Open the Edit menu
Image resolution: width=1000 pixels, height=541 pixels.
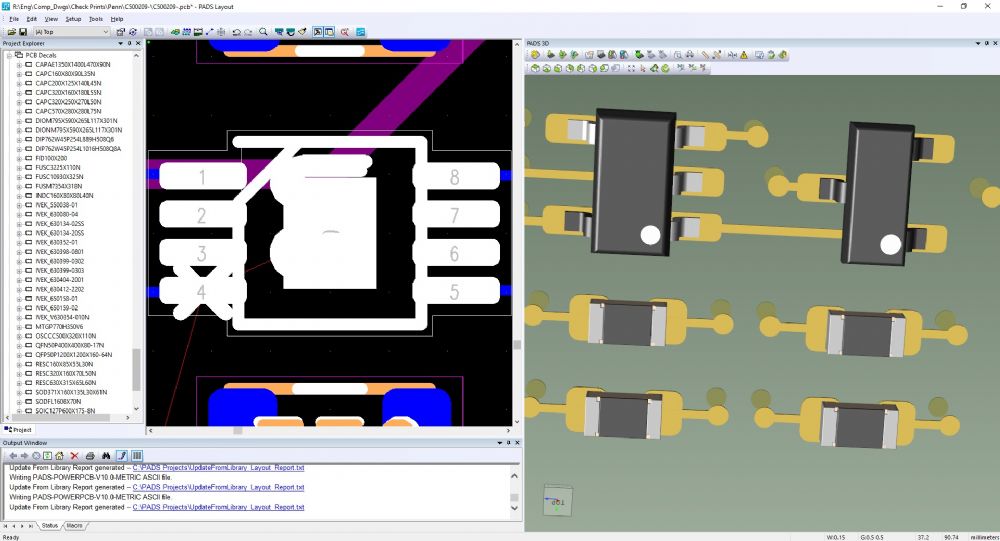(31, 19)
